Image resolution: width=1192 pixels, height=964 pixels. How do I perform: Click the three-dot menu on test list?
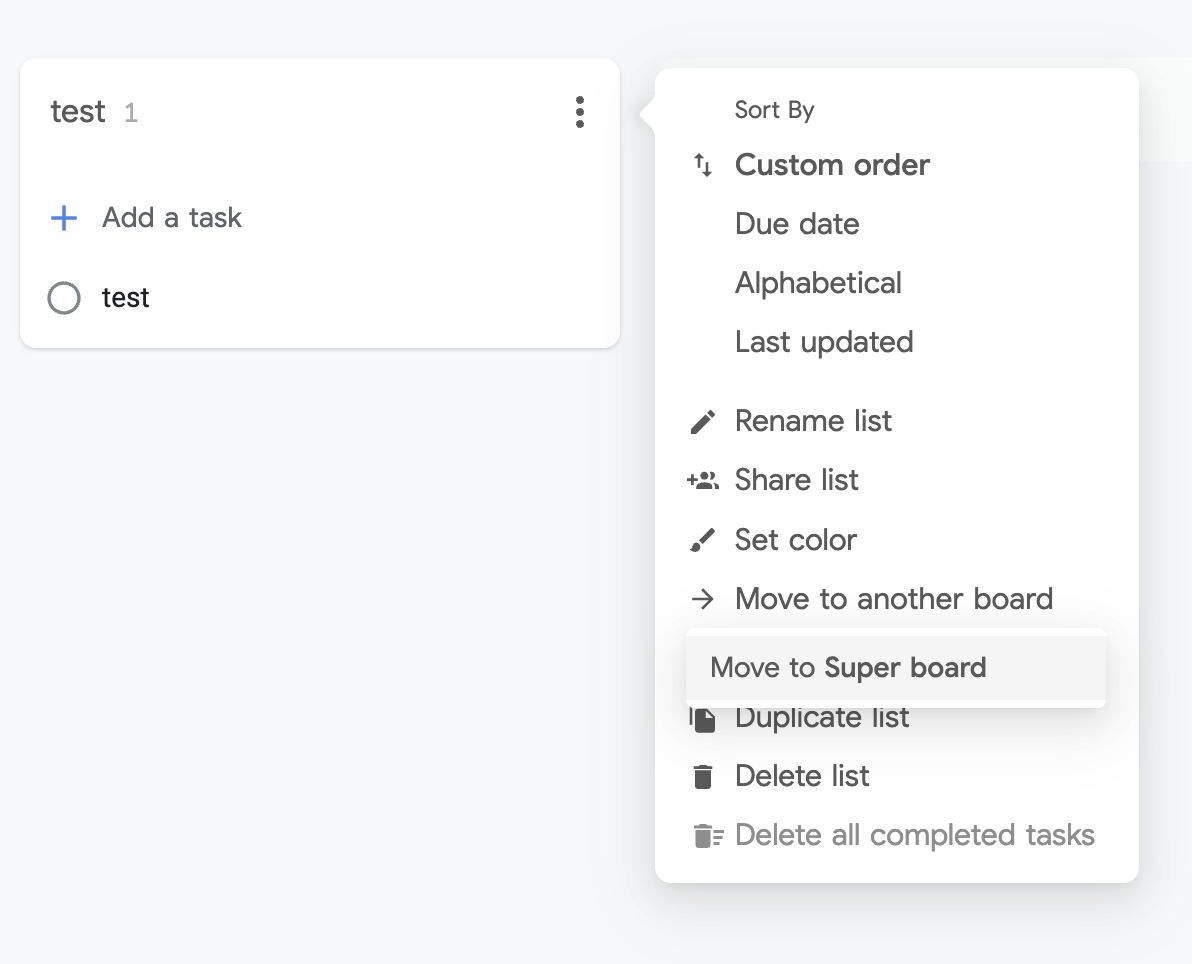tap(580, 112)
